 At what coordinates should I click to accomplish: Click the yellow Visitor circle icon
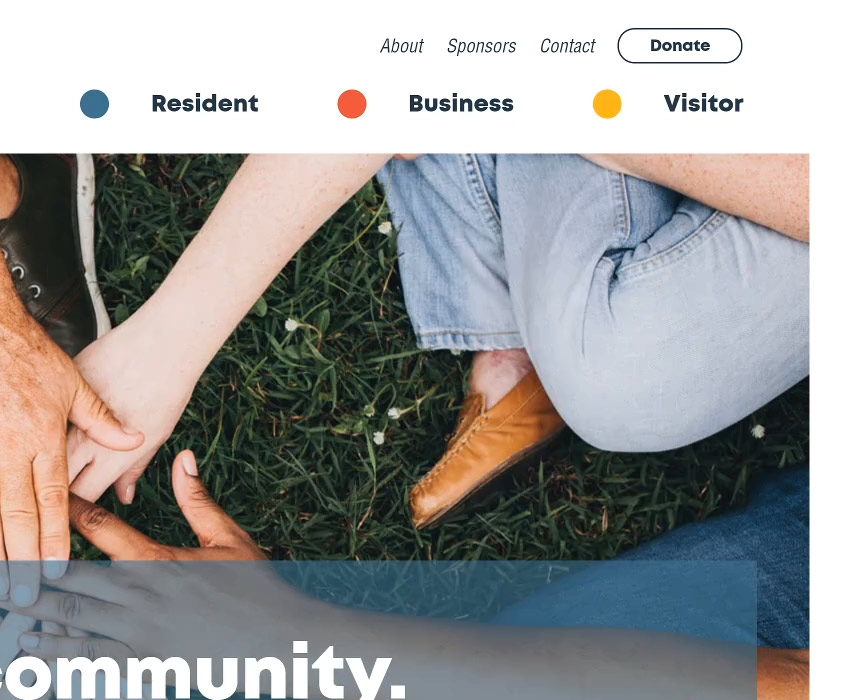tap(607, 104)
